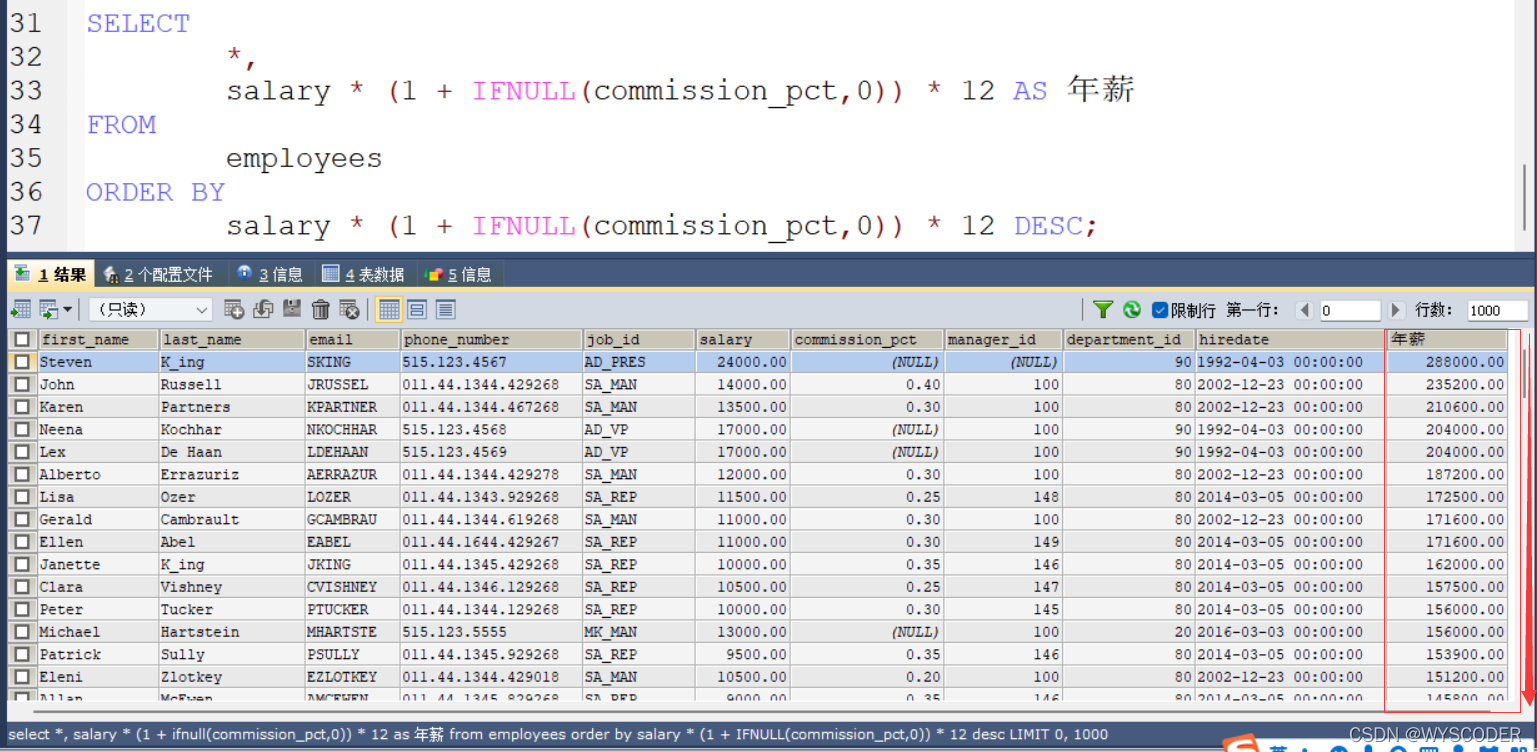Check the row checkbox for John Russell
The height and width of the screenshot is (752, 1537).
pyautogui.click(x=22, y=385)
